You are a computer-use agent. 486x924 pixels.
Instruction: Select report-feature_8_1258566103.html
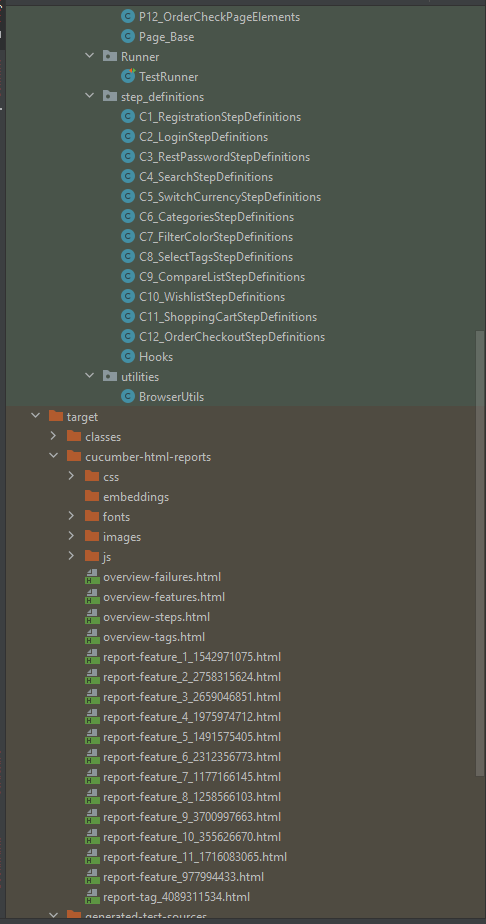(x=192, y=797)
